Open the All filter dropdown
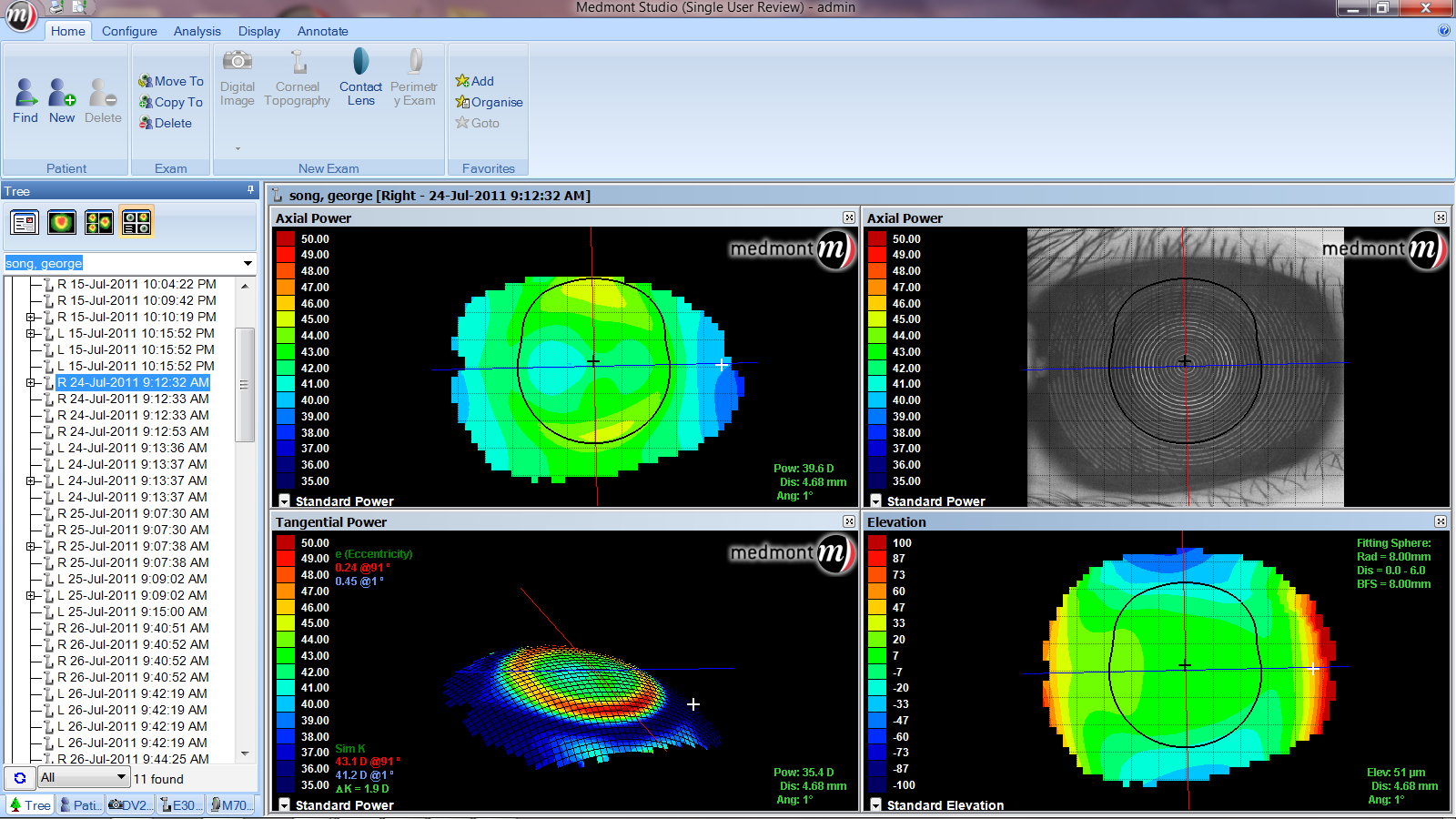The image size is (1456, 819). [121, 777]
